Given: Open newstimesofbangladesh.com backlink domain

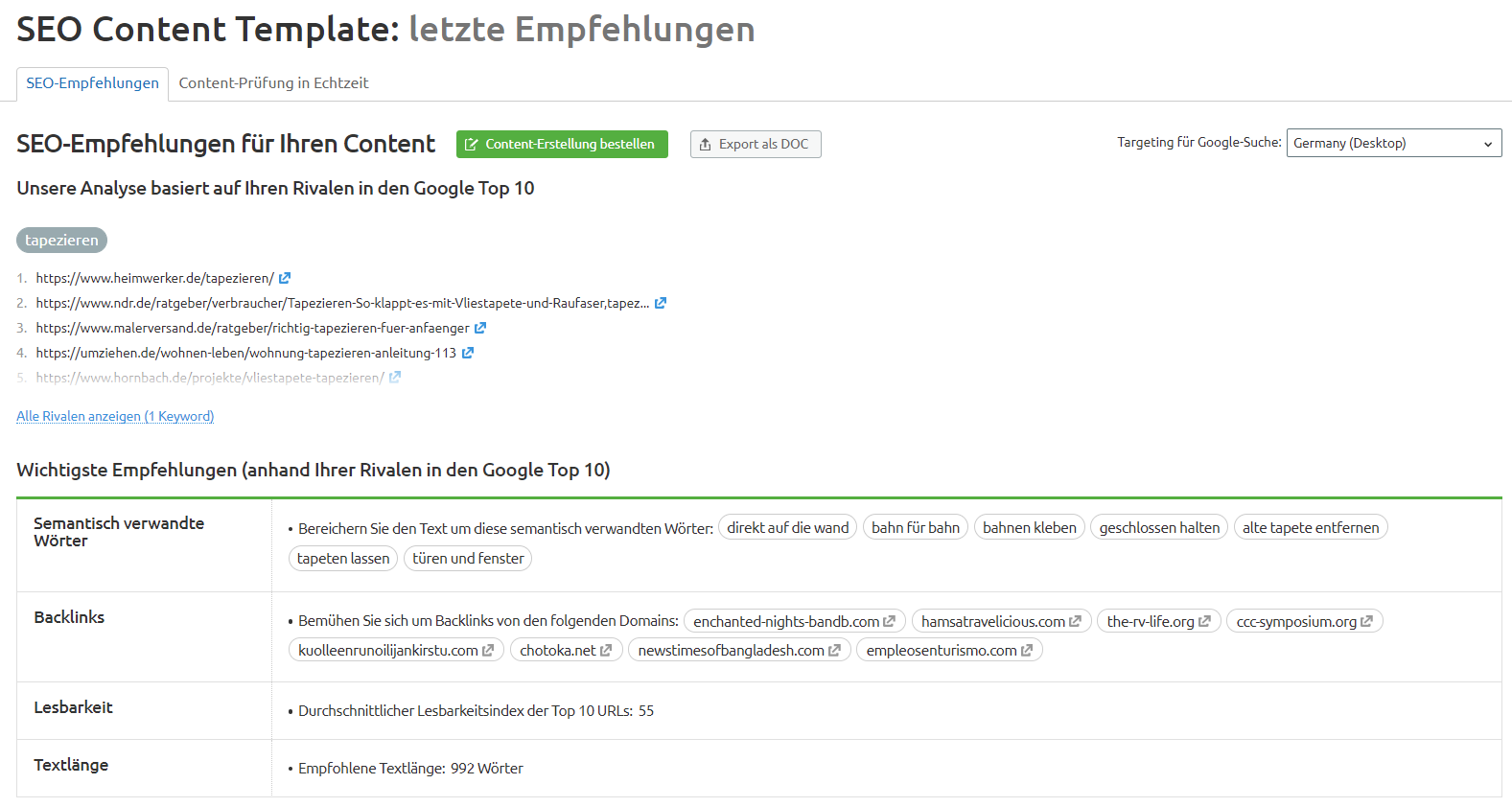Looking at the screenshot, I should point(732,650).
